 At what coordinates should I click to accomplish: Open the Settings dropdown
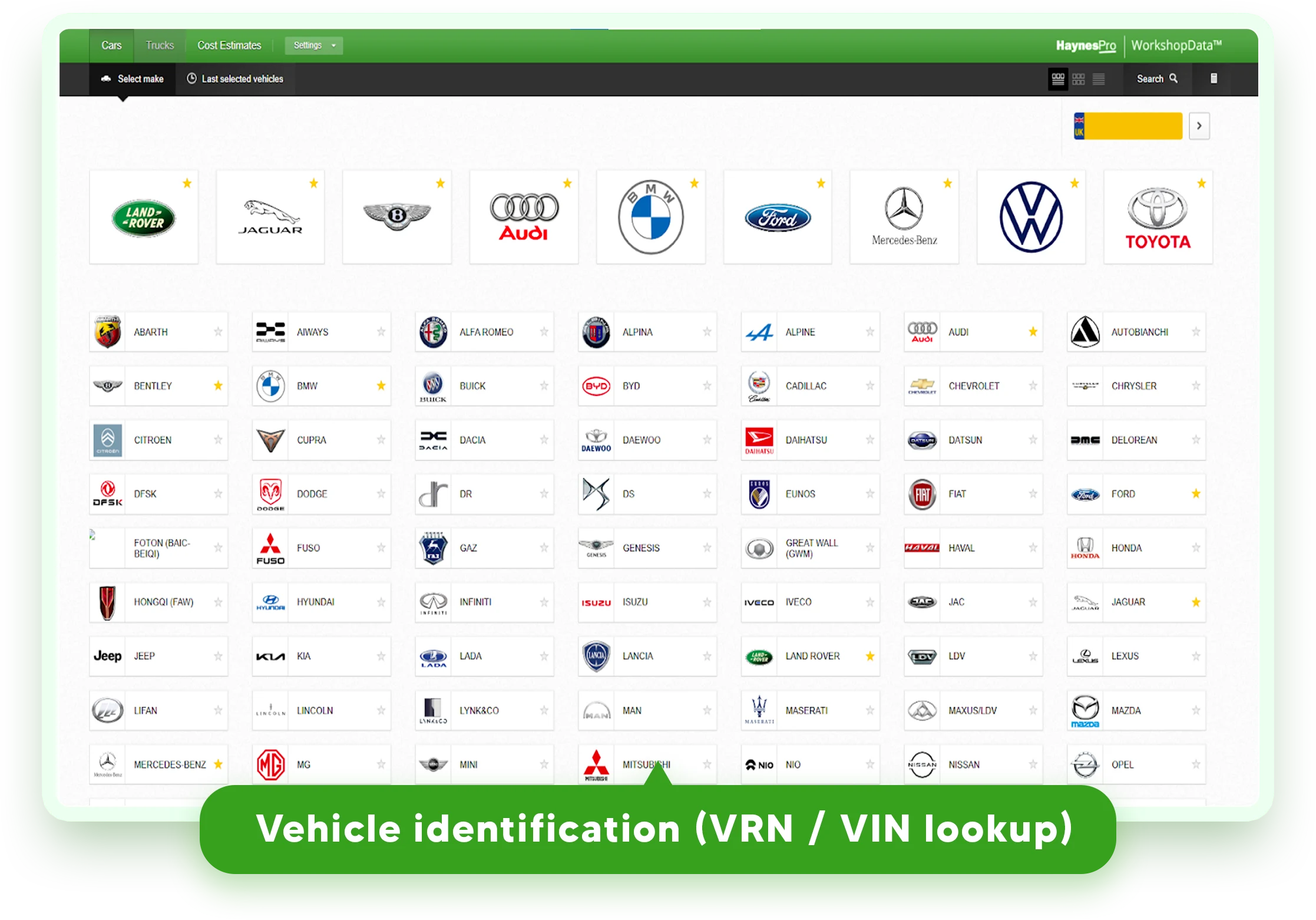click(314, 45)
